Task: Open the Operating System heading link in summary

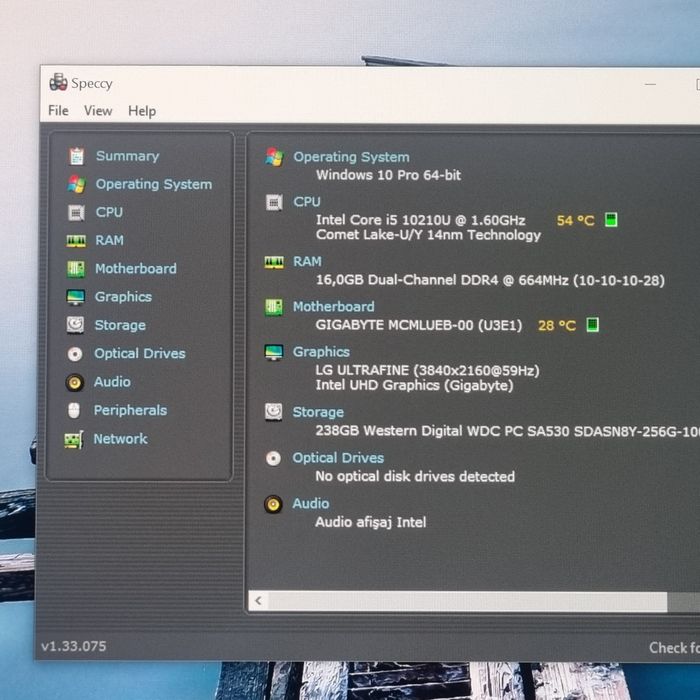Action: coord(351,157)
